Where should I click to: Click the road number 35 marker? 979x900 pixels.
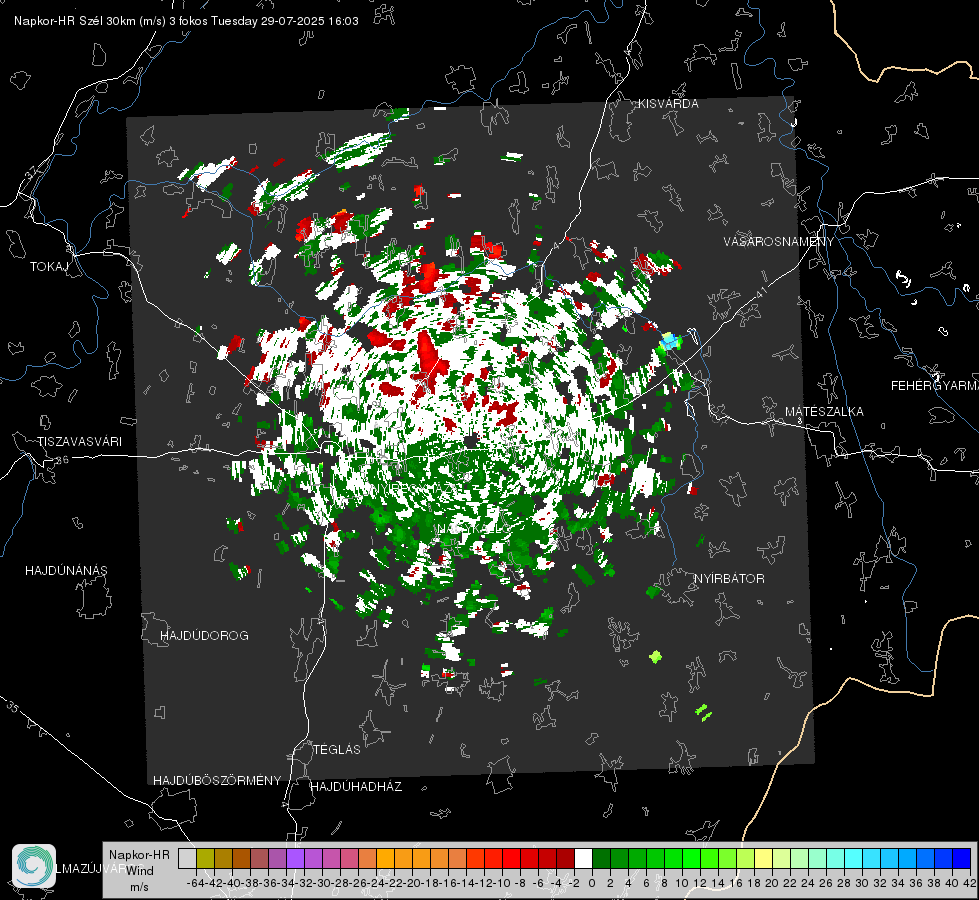click(13, 706)
